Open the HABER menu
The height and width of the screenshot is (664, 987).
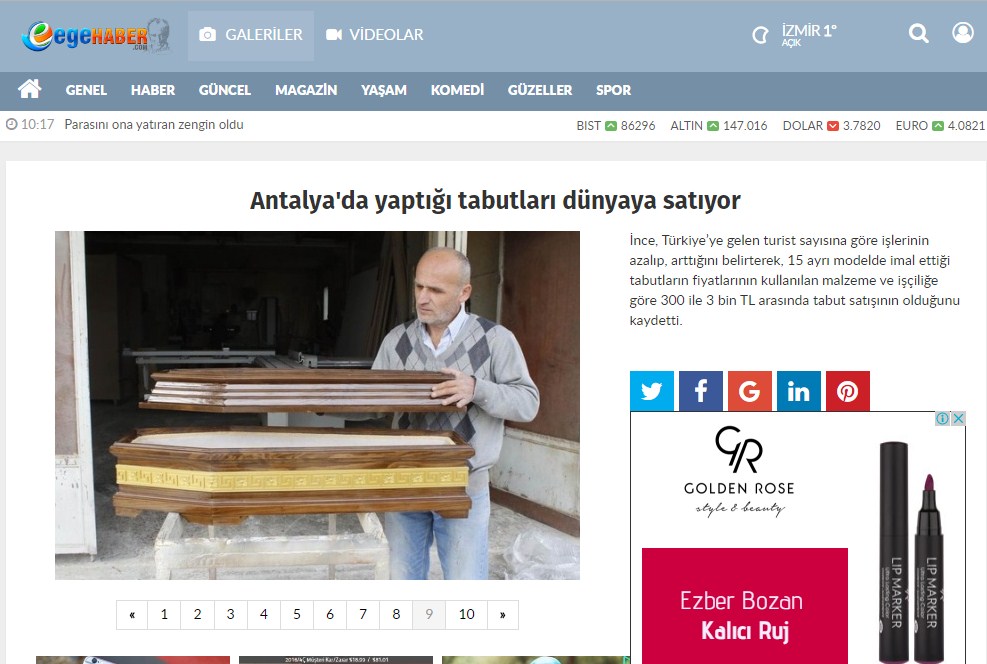pos(153,90)
